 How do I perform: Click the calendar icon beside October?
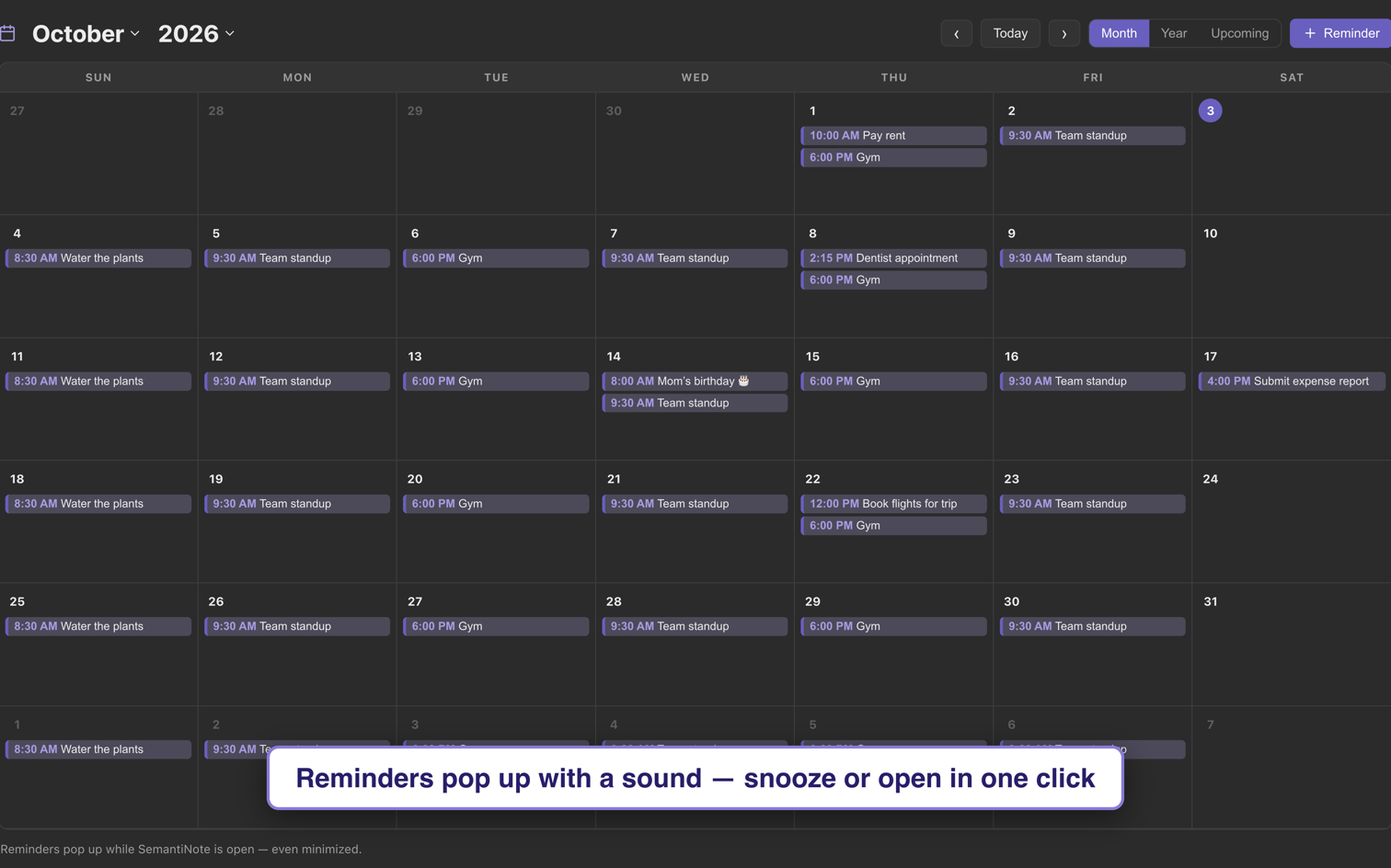click(7, 34)
